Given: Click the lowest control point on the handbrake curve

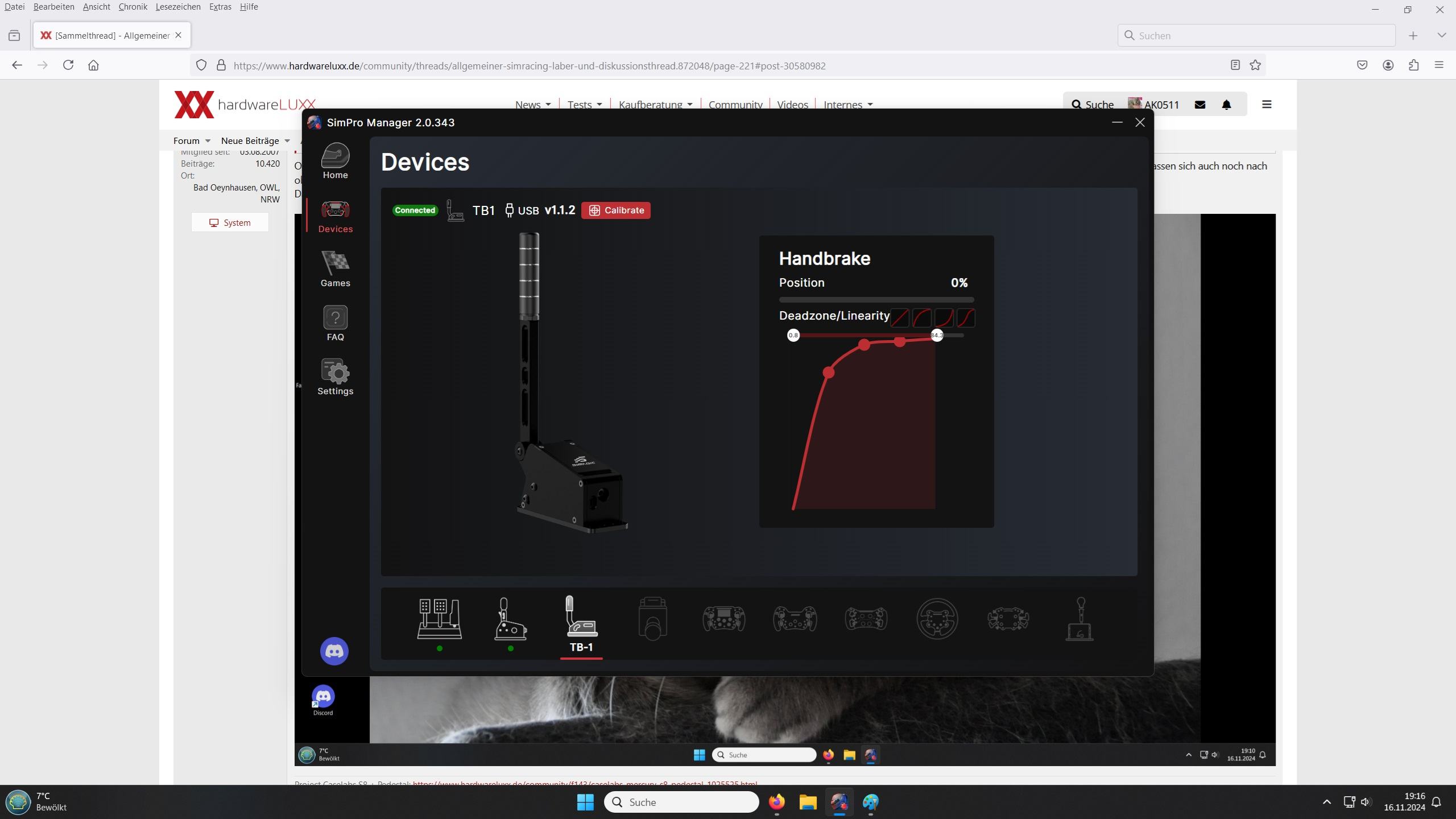Looking at the screenshot, I should (829, 373).
